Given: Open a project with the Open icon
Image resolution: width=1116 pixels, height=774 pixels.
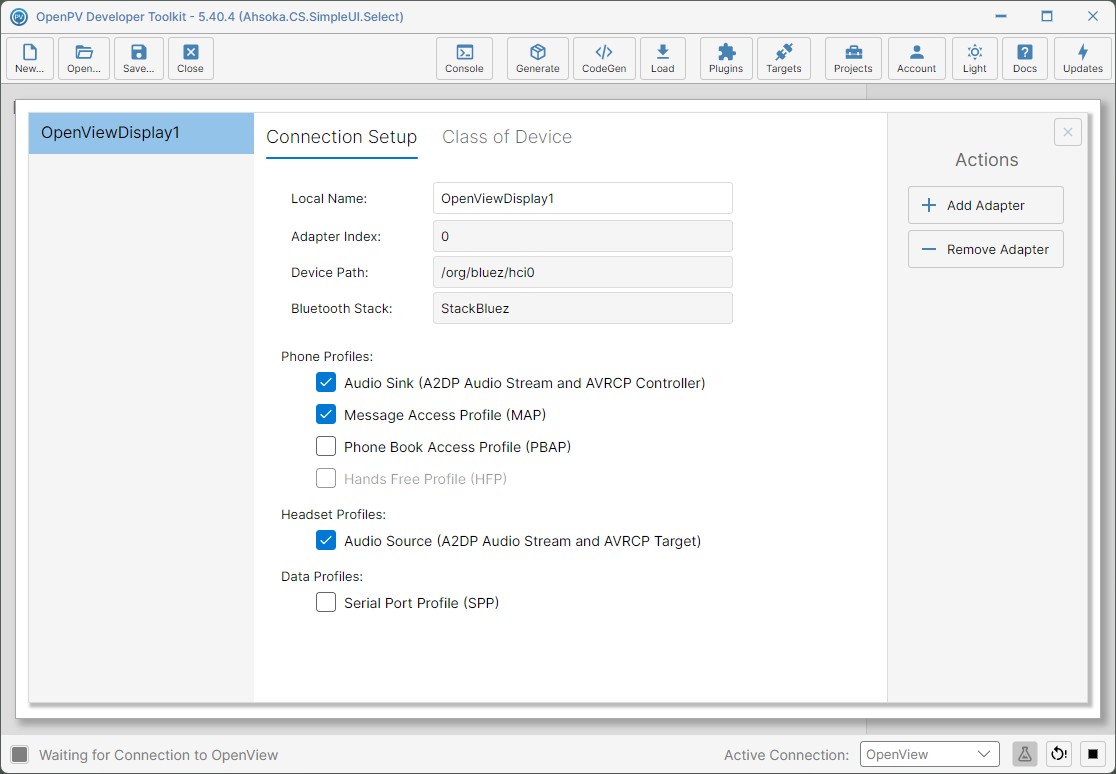Looking at the screenshot, I should [84, 58].
